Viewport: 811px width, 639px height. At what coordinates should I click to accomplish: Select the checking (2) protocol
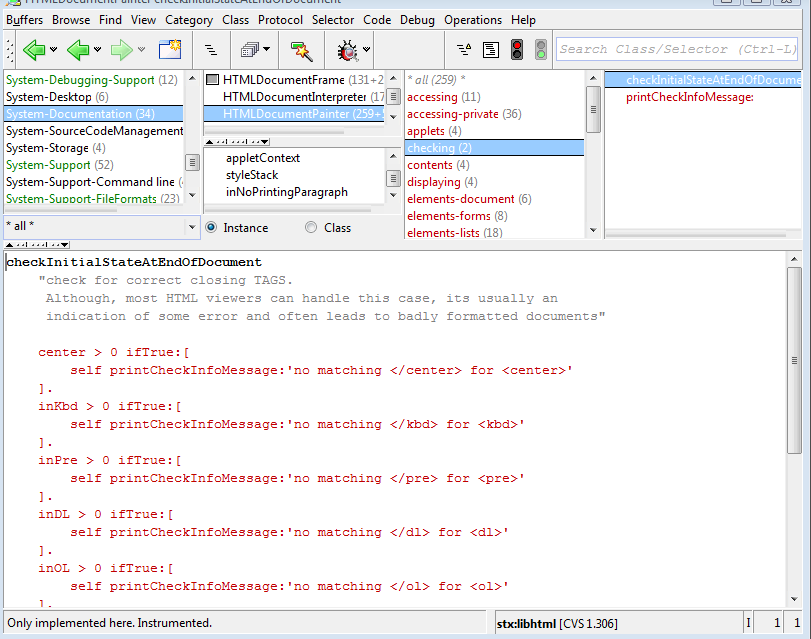(494, 148)
